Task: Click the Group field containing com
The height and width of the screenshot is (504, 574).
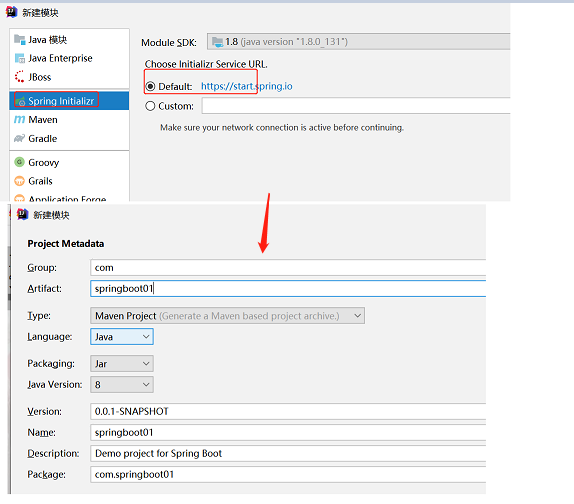Action: 288,268
